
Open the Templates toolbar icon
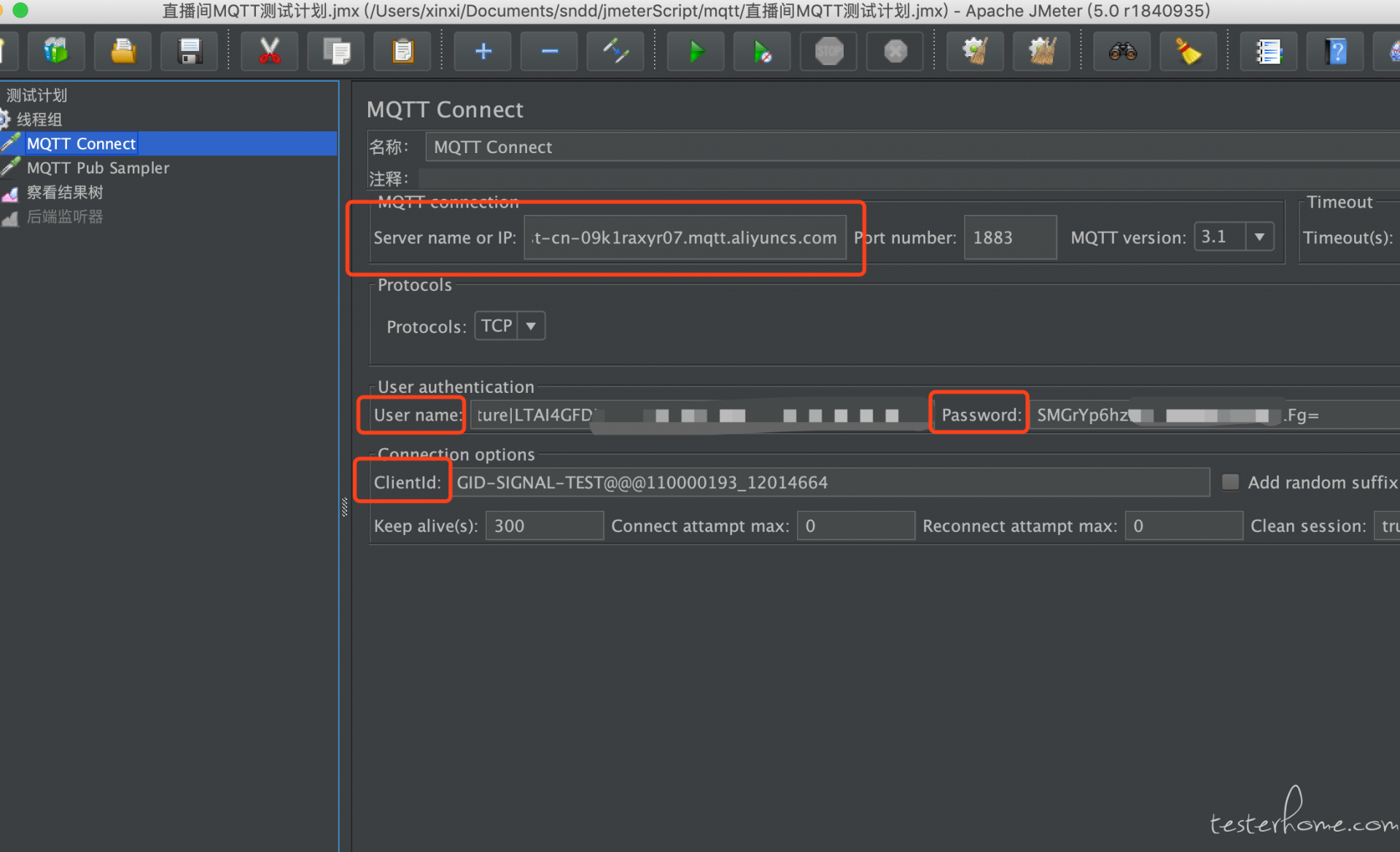point(56,51)
